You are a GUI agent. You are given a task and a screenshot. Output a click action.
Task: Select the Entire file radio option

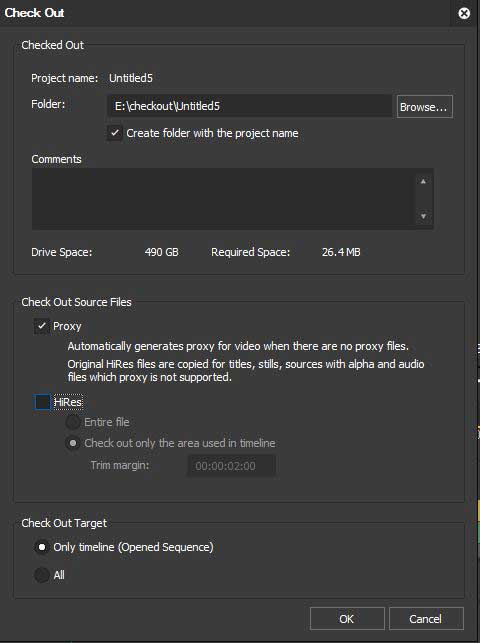pos(73,422)
